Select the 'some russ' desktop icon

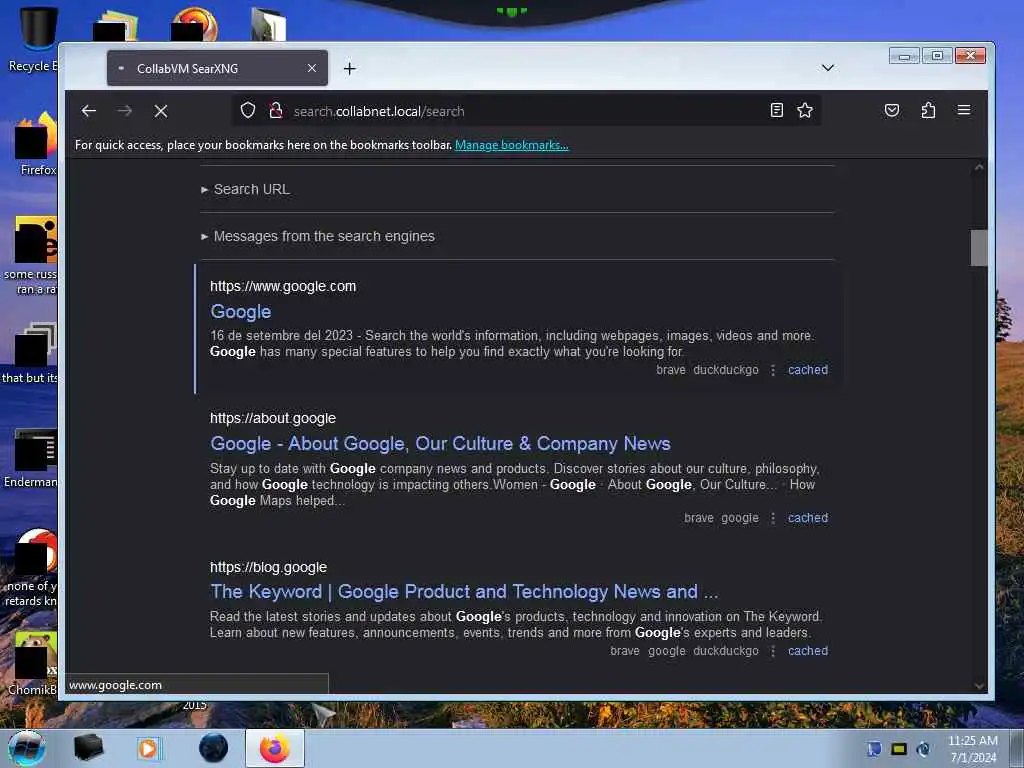[31, 256]
